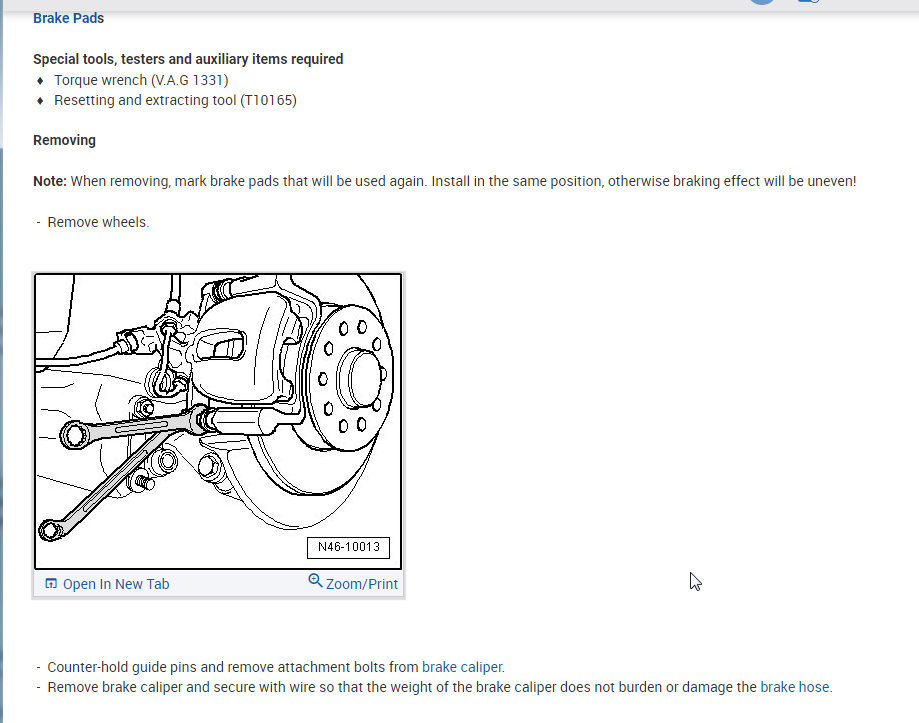Screen dimensions: 919x723
Task: Click the brake caliper diagram image
Action: coord(218,421)
